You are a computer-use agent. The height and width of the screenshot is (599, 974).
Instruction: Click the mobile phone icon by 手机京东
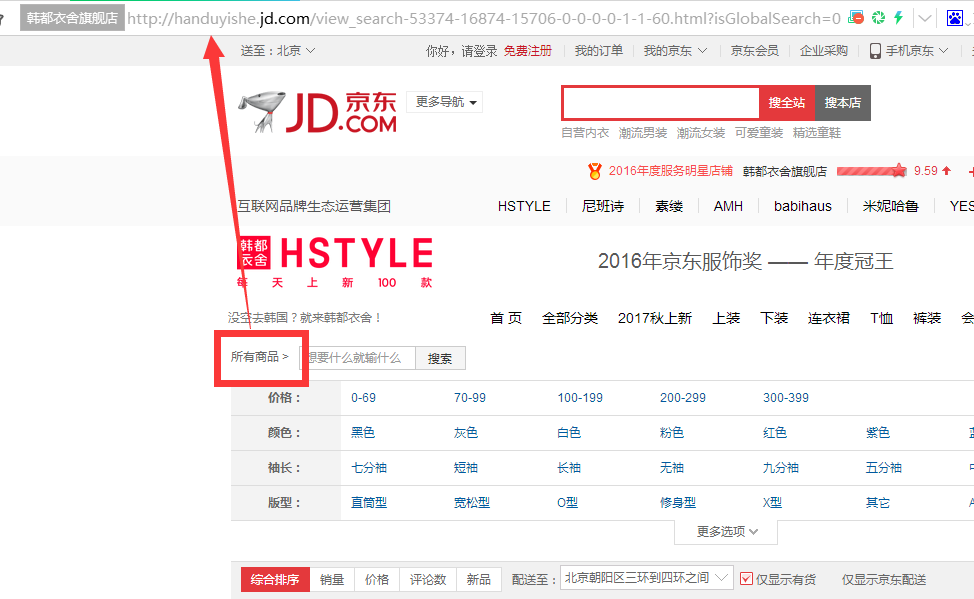[875, 51]
